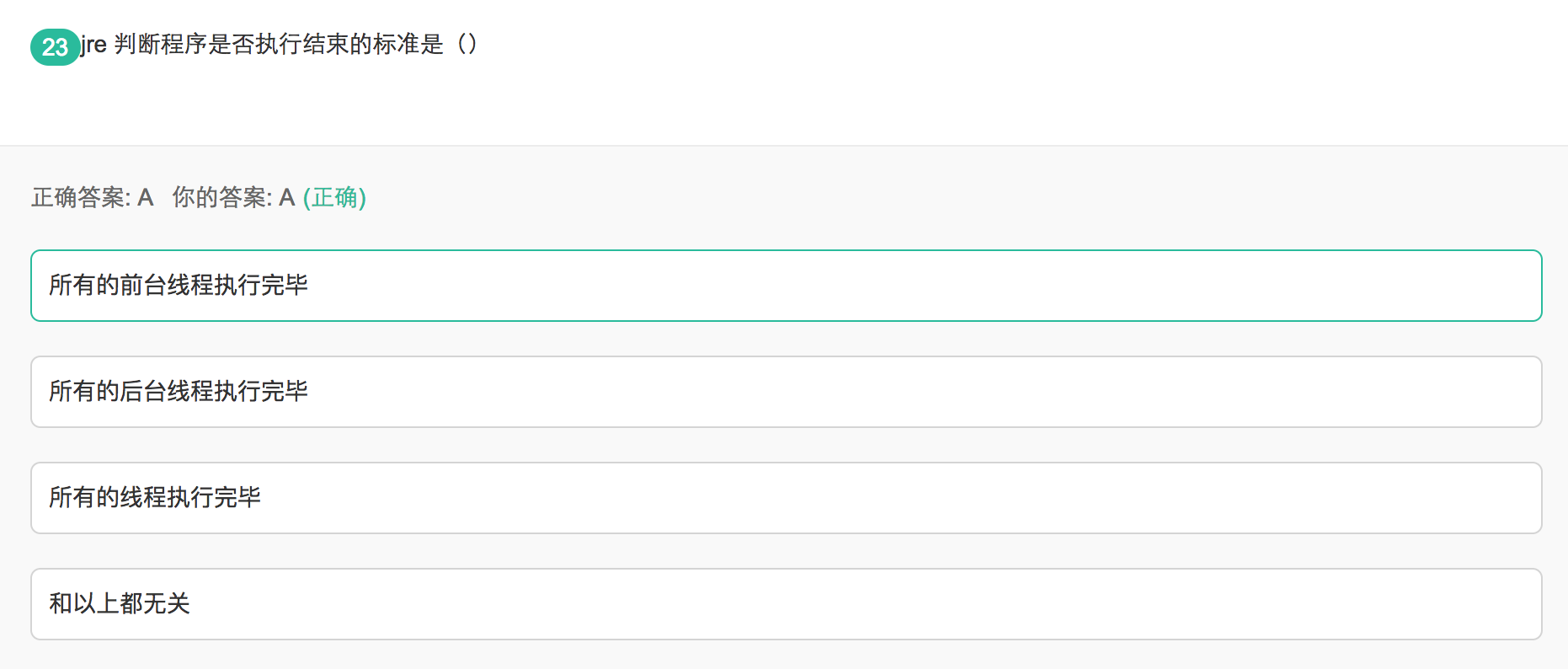Click the blank white area below question title
1568x669 pixels.
(783, 105)
